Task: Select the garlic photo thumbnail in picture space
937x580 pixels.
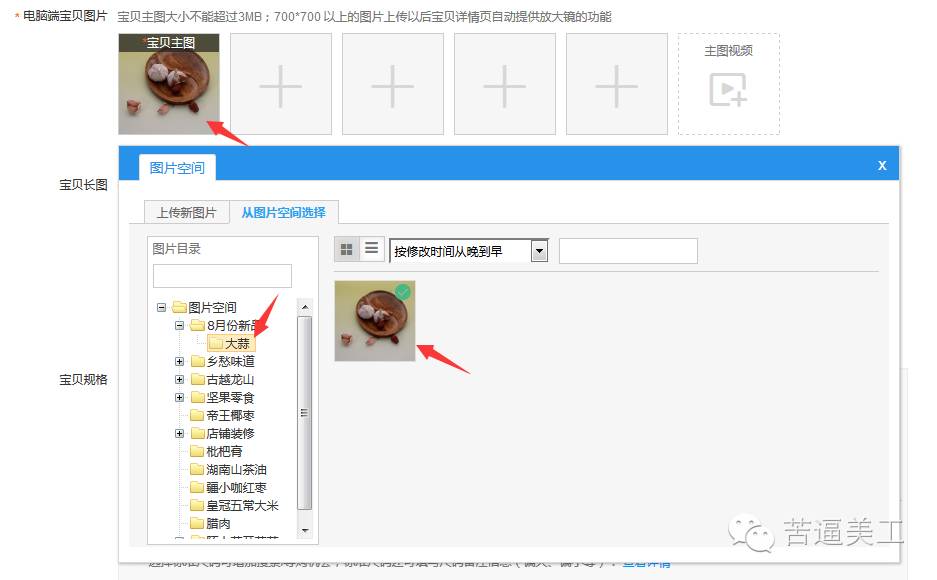Action: tap(374, 321)
